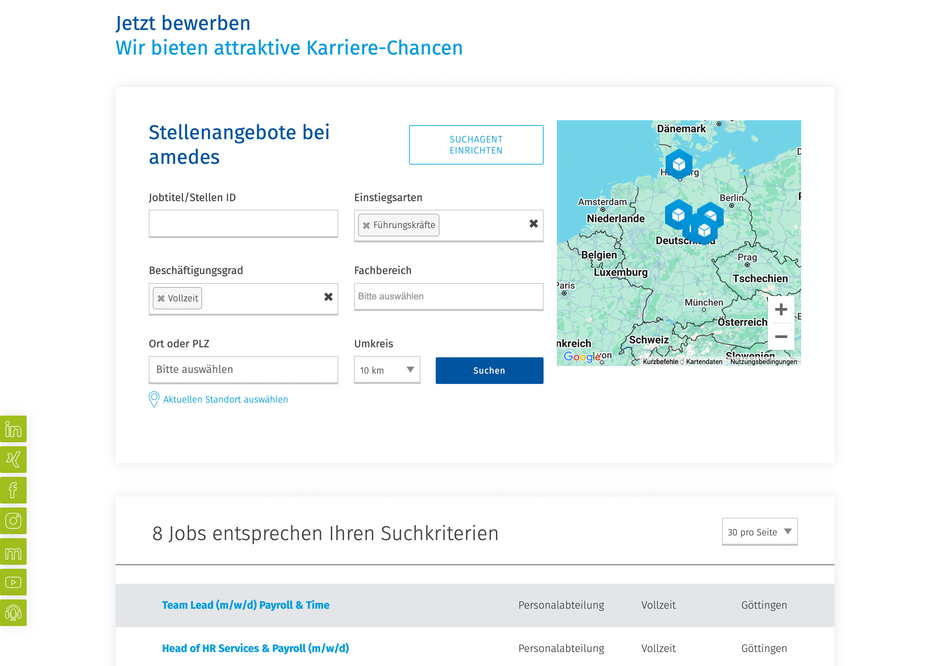Open the Fachbereich selection field
Image resolution: width=950 pixels, height=666 pixels.
pyautogui.click(x=448, y=296)
